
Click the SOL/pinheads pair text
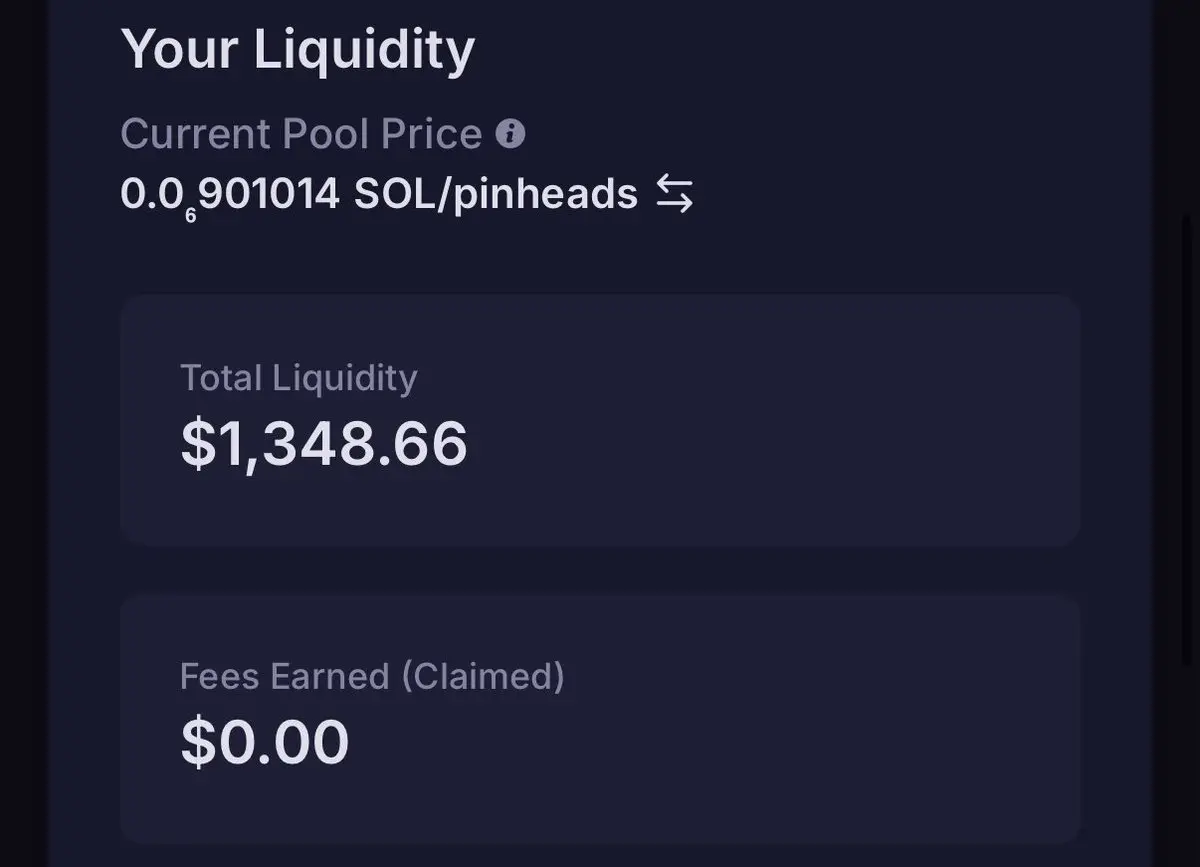tap(496, 193)
